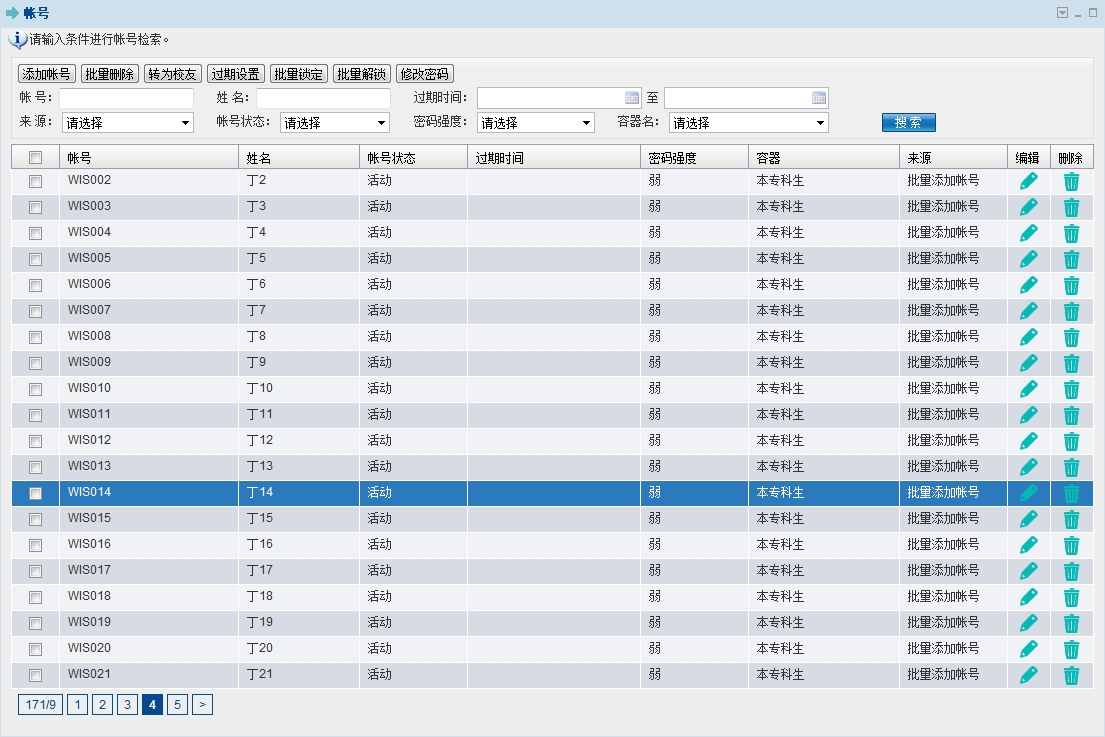1105x737 pixels.
Task: Click the delete trash icon for WIS005
Action: [x=1071, y=259]
